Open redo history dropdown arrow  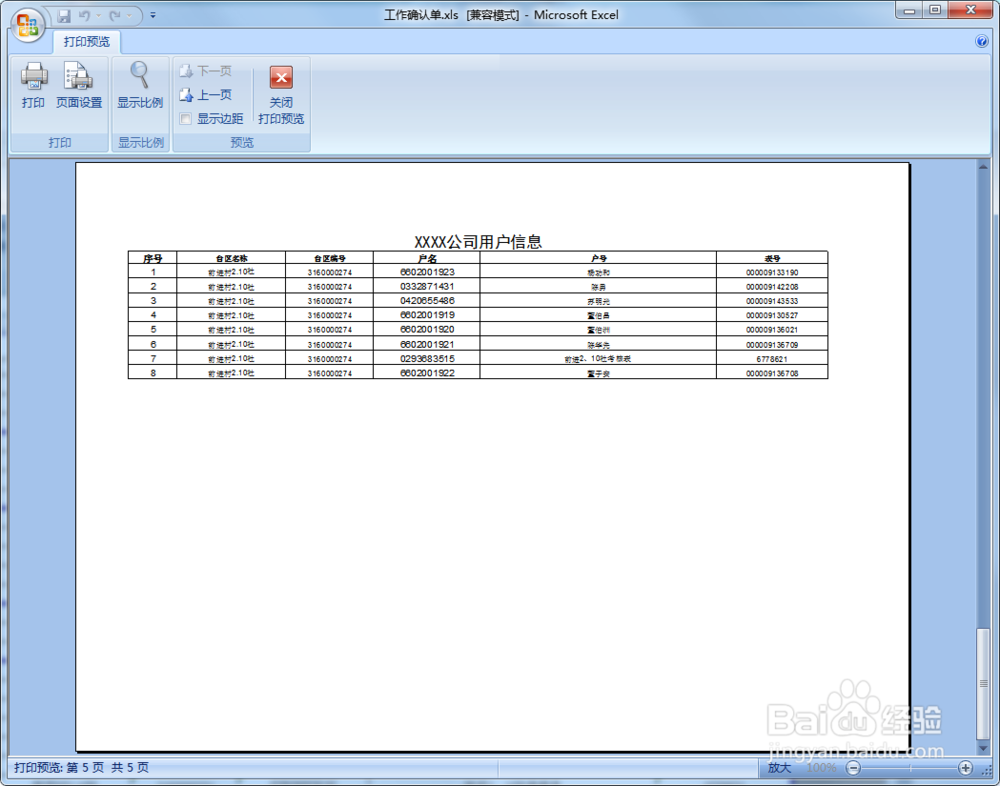(x=129, y=15)
